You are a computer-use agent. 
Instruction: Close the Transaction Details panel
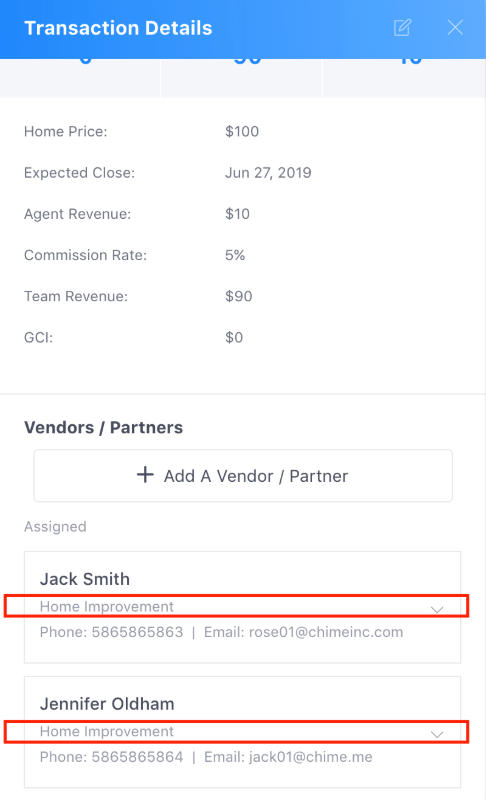point(455,28)
